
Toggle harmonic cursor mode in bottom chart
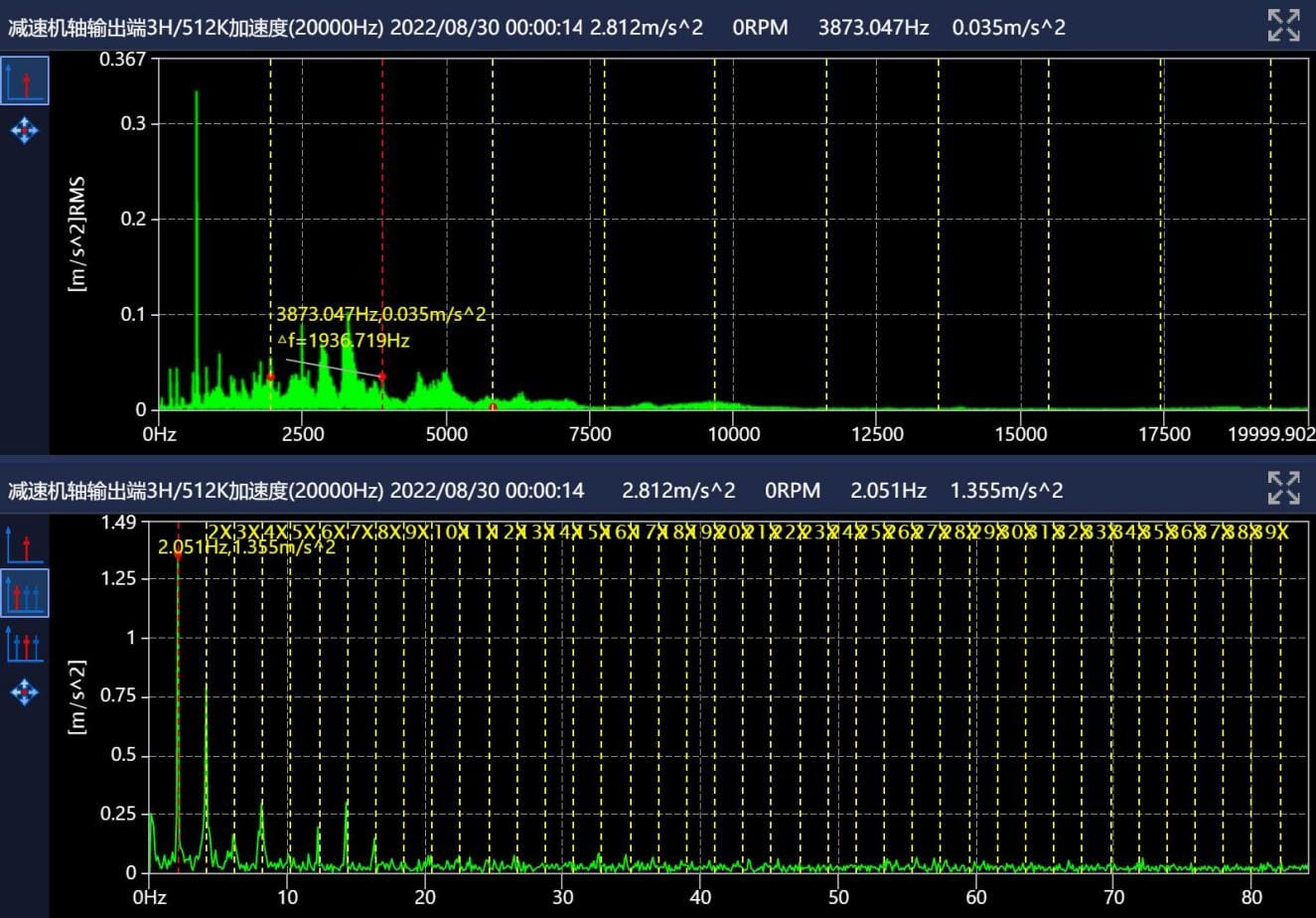point(25,594)
